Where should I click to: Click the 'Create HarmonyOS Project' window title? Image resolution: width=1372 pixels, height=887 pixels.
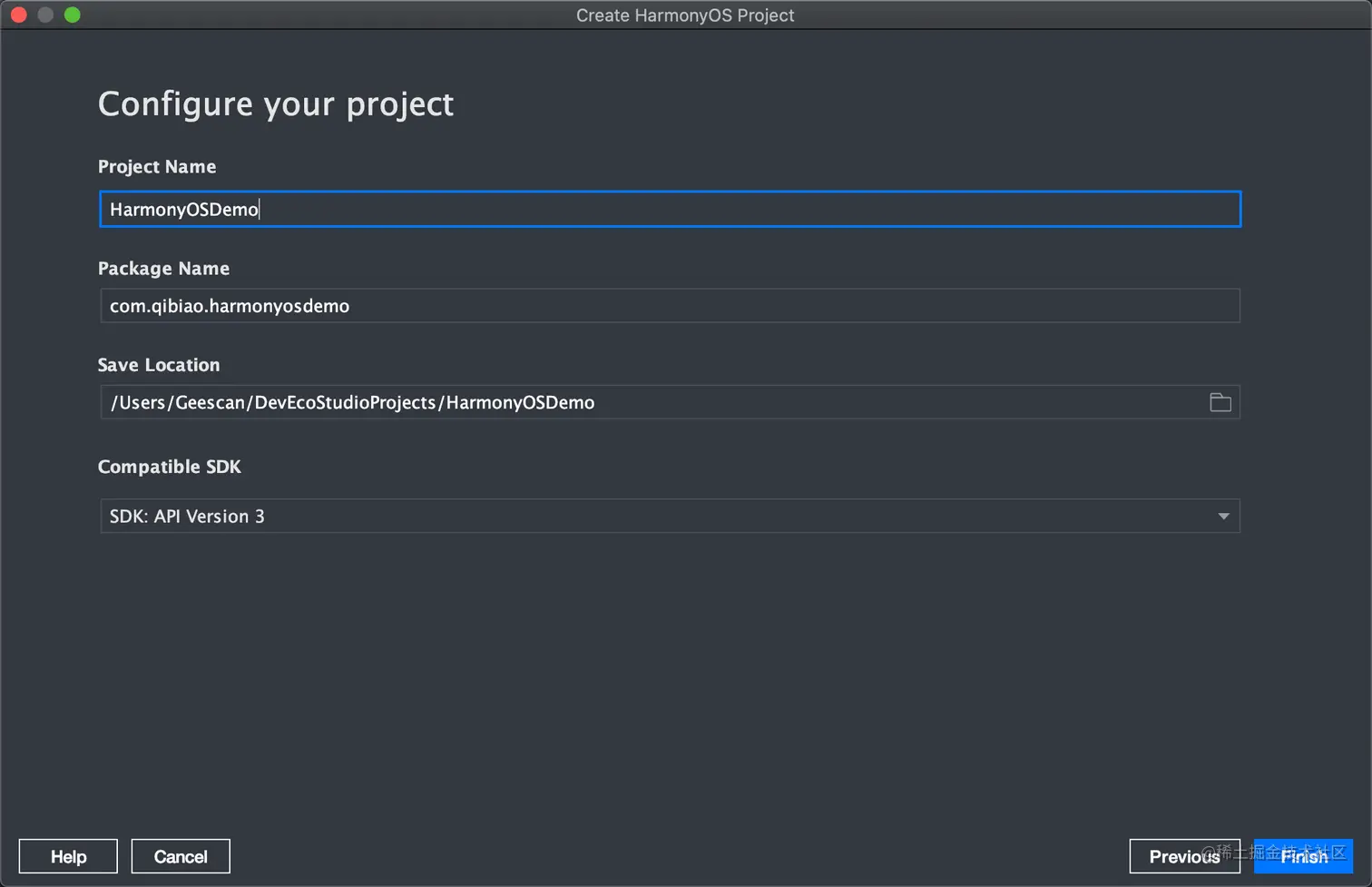click(685, 15)
